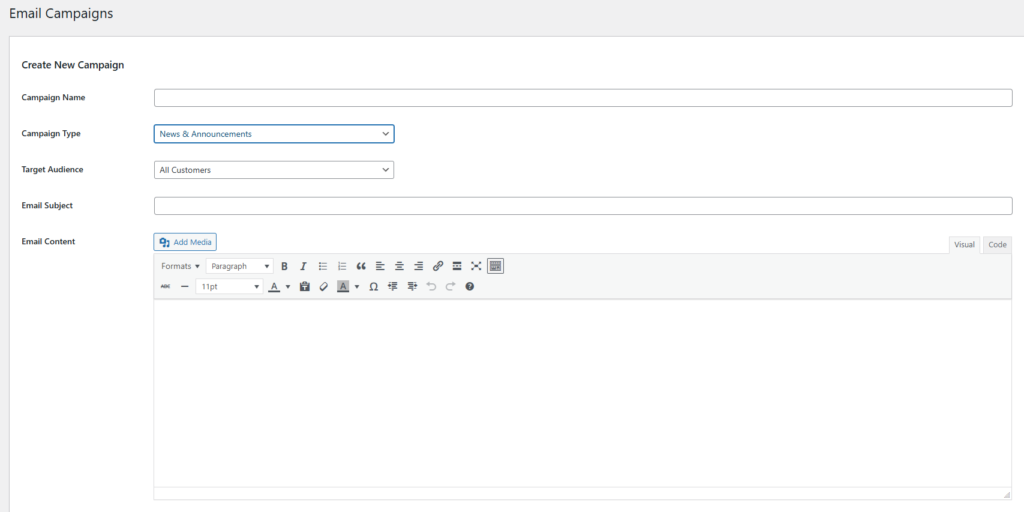The image size is (1024, 512).
Task: Click the Add Media button
Action: (x=185, y=242)
